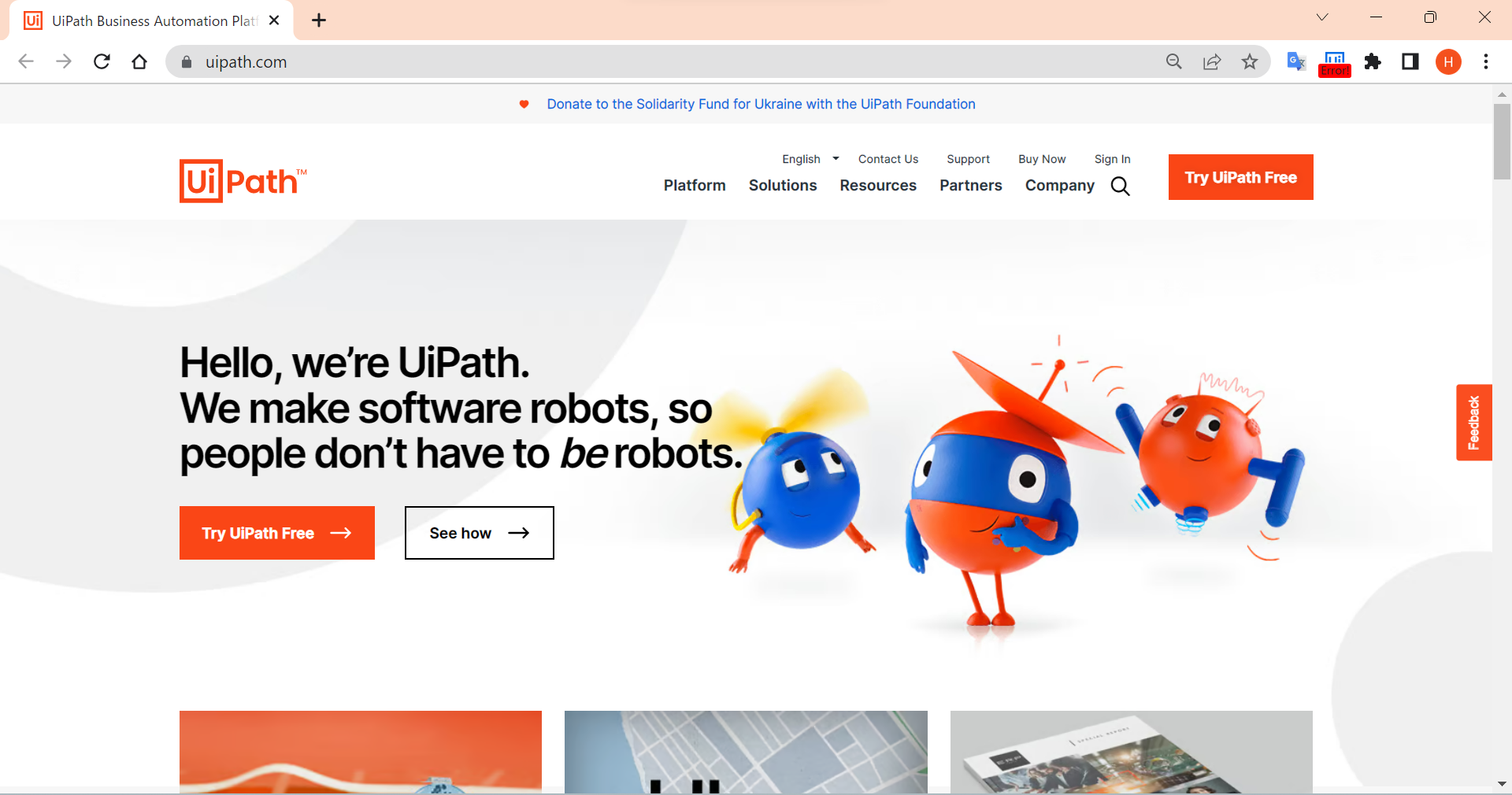Expand the English language dropdown
Screen dimensions: 1512x795
tap(810, 159)
